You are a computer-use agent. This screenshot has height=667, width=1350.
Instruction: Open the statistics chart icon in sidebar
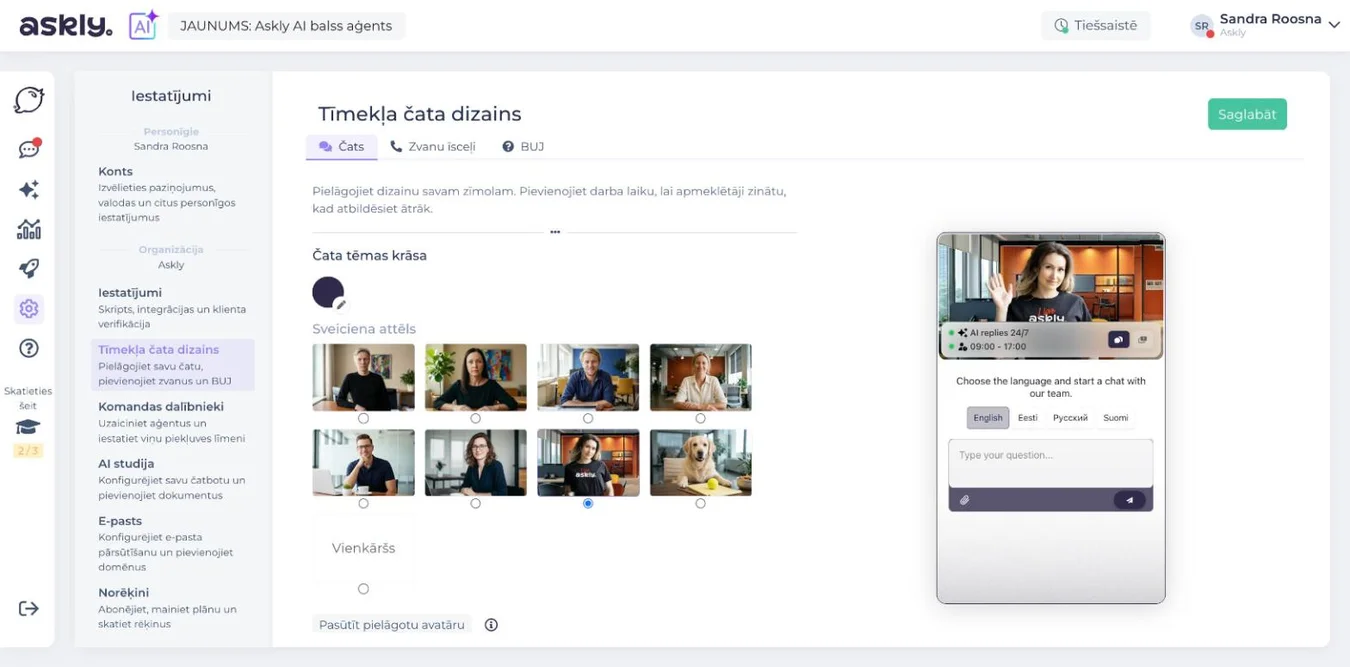29,229
